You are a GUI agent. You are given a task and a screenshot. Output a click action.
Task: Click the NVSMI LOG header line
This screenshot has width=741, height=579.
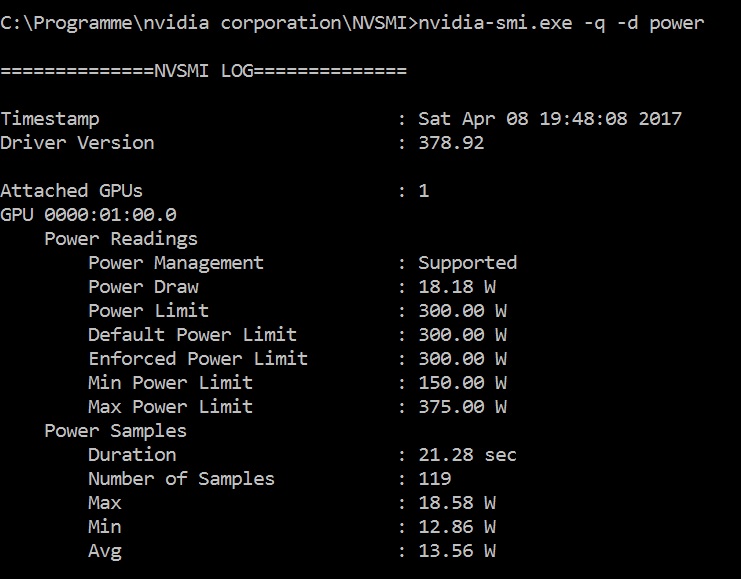(x=203, y=70)
